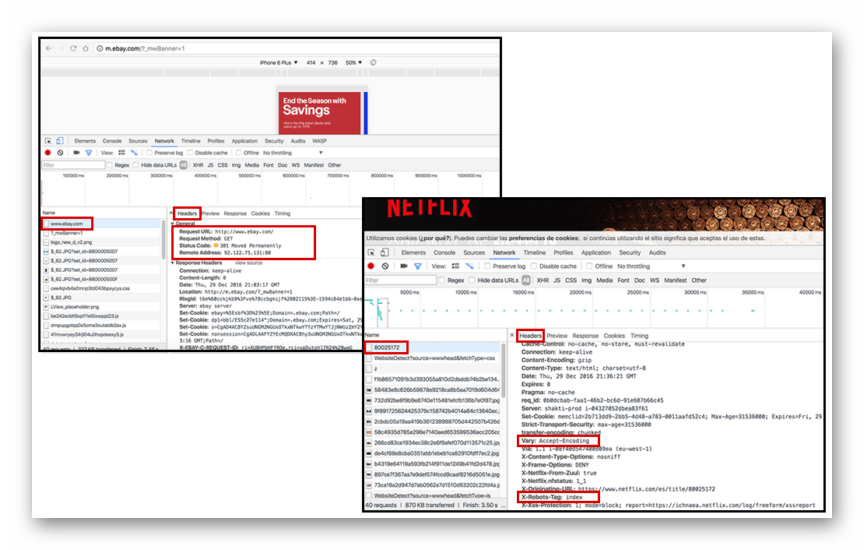The width and height of the screenshot is (864, 550).
Task: Clear the network log in the Netflix DevTools
Action: pos(385,266)
